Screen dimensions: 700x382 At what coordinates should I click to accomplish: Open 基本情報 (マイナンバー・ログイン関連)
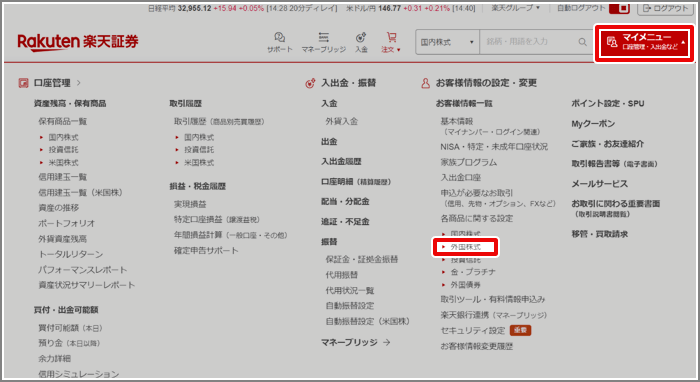pyautogui.click(x=490, y=126)
